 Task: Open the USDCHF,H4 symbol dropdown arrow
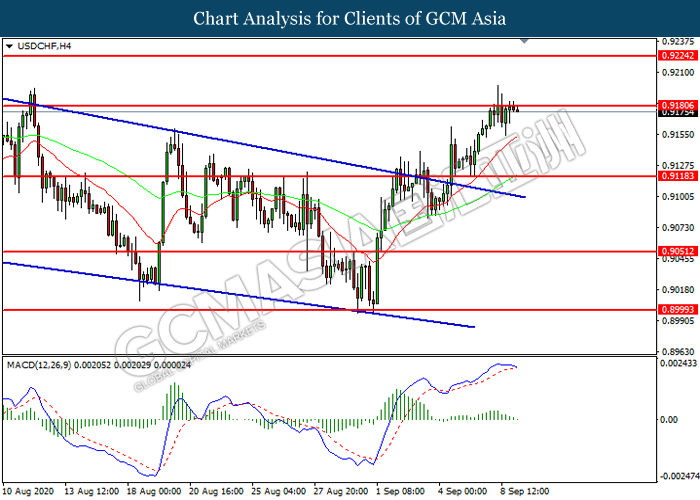[x=9, y=46]
